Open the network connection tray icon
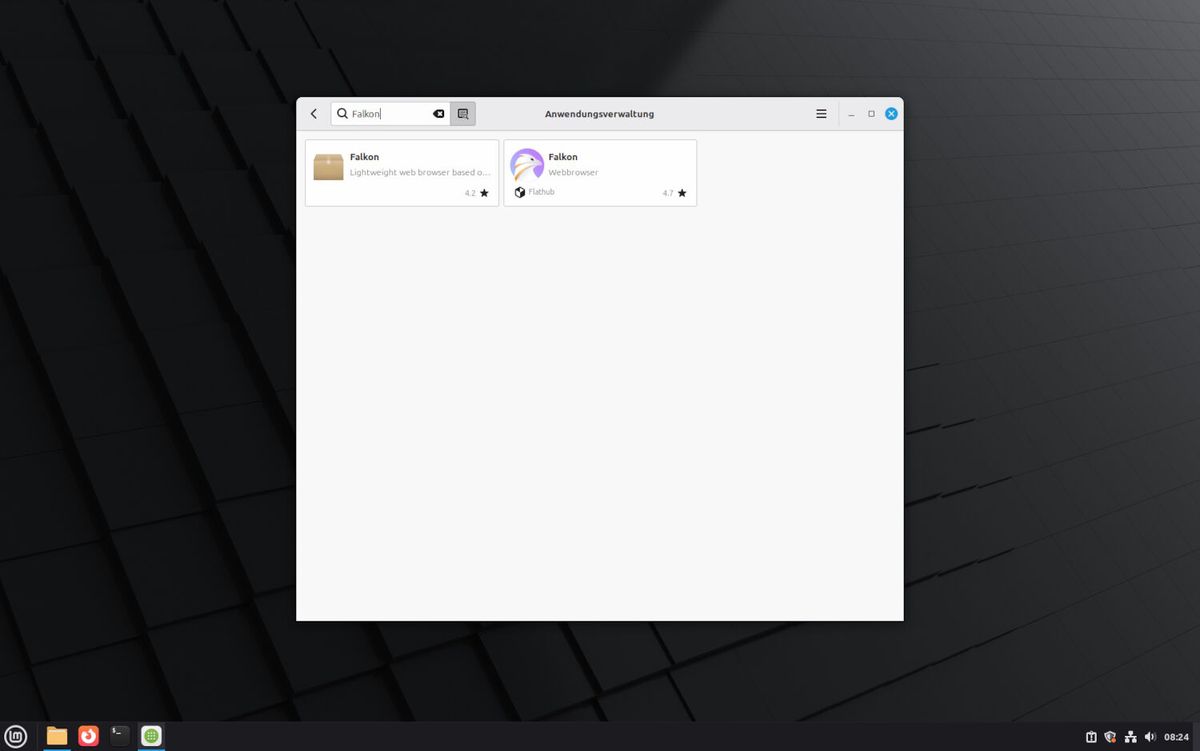 tap(1130, 737)
